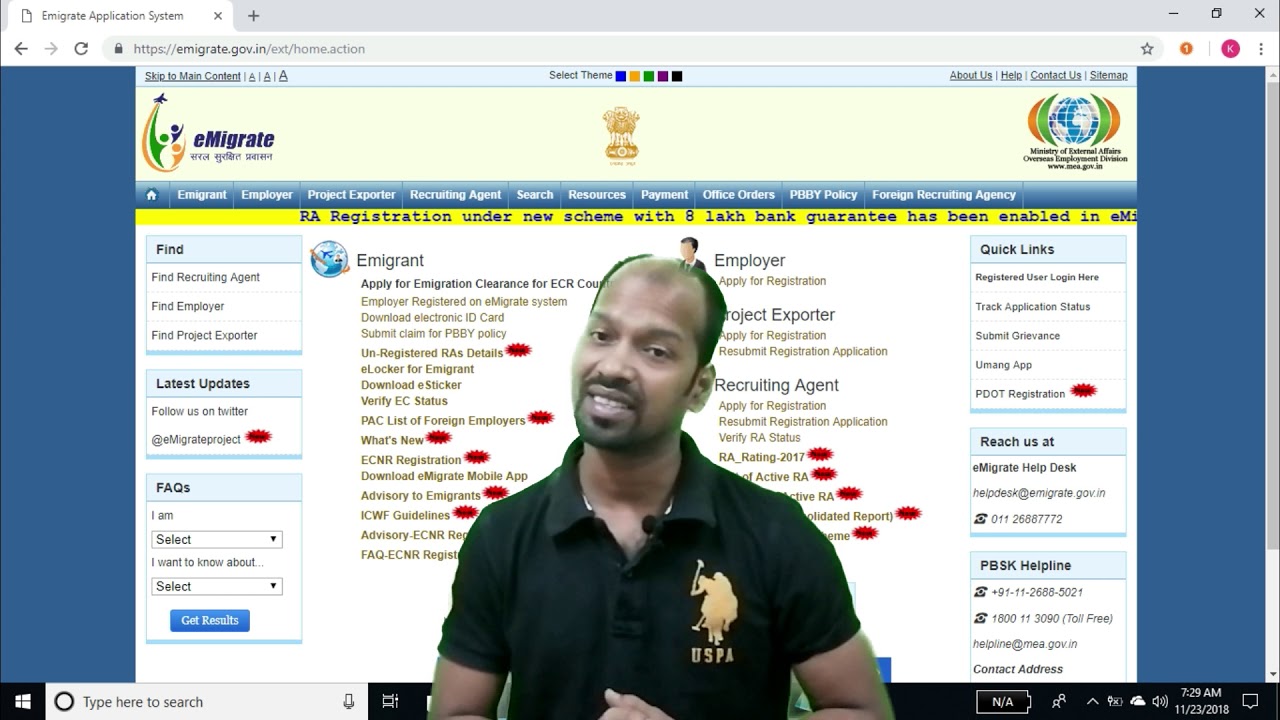Screen dimensions: 1280x720
Task: Open a new browser tab
Action: coord(253,16)
